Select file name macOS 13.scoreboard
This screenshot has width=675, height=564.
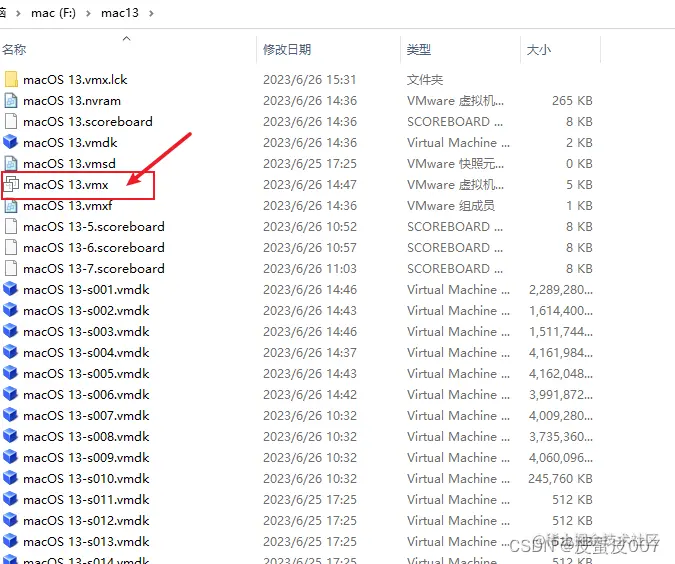coord(88,121)
